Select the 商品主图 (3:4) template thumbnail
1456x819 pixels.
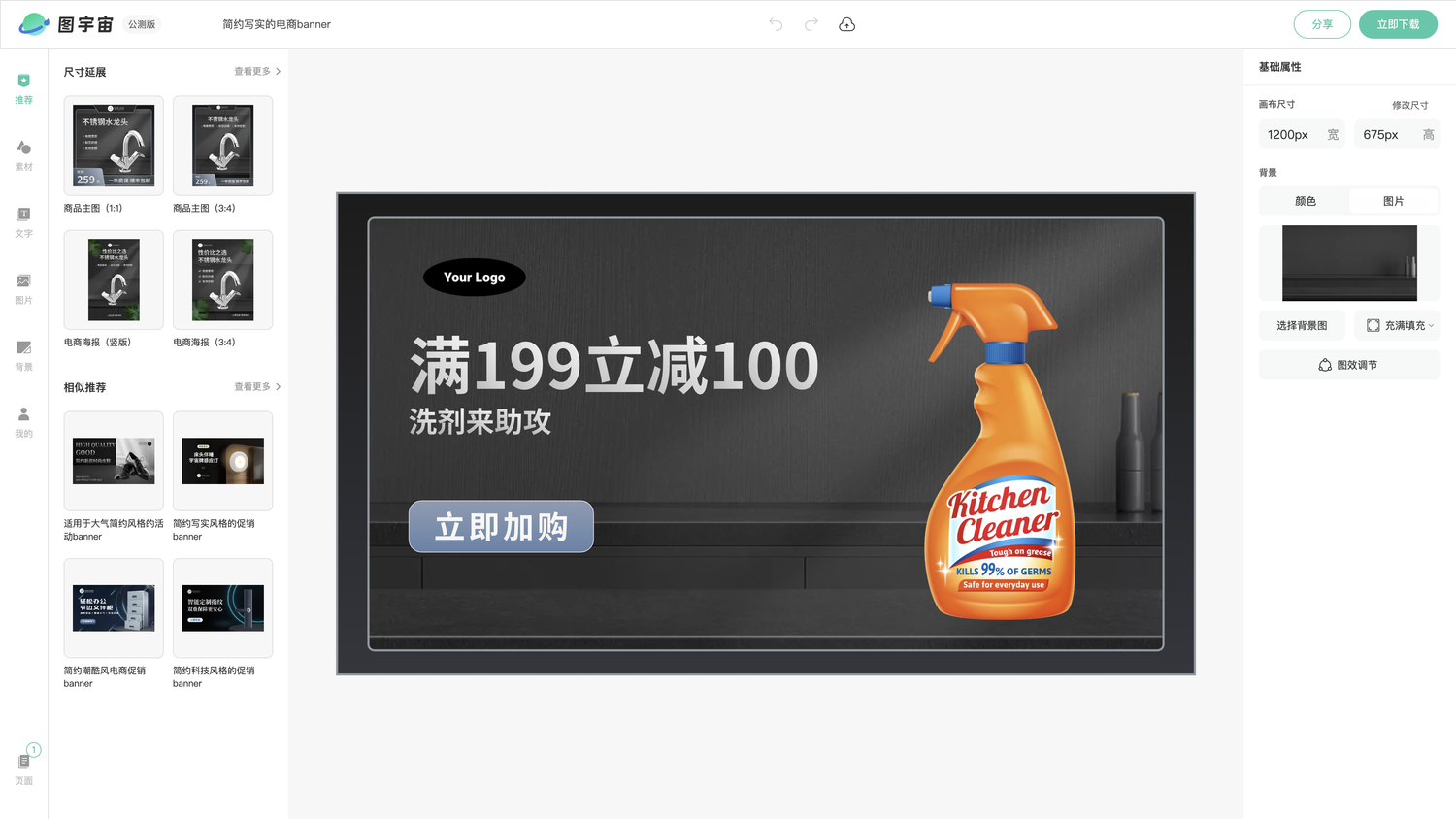pos(222,146)
